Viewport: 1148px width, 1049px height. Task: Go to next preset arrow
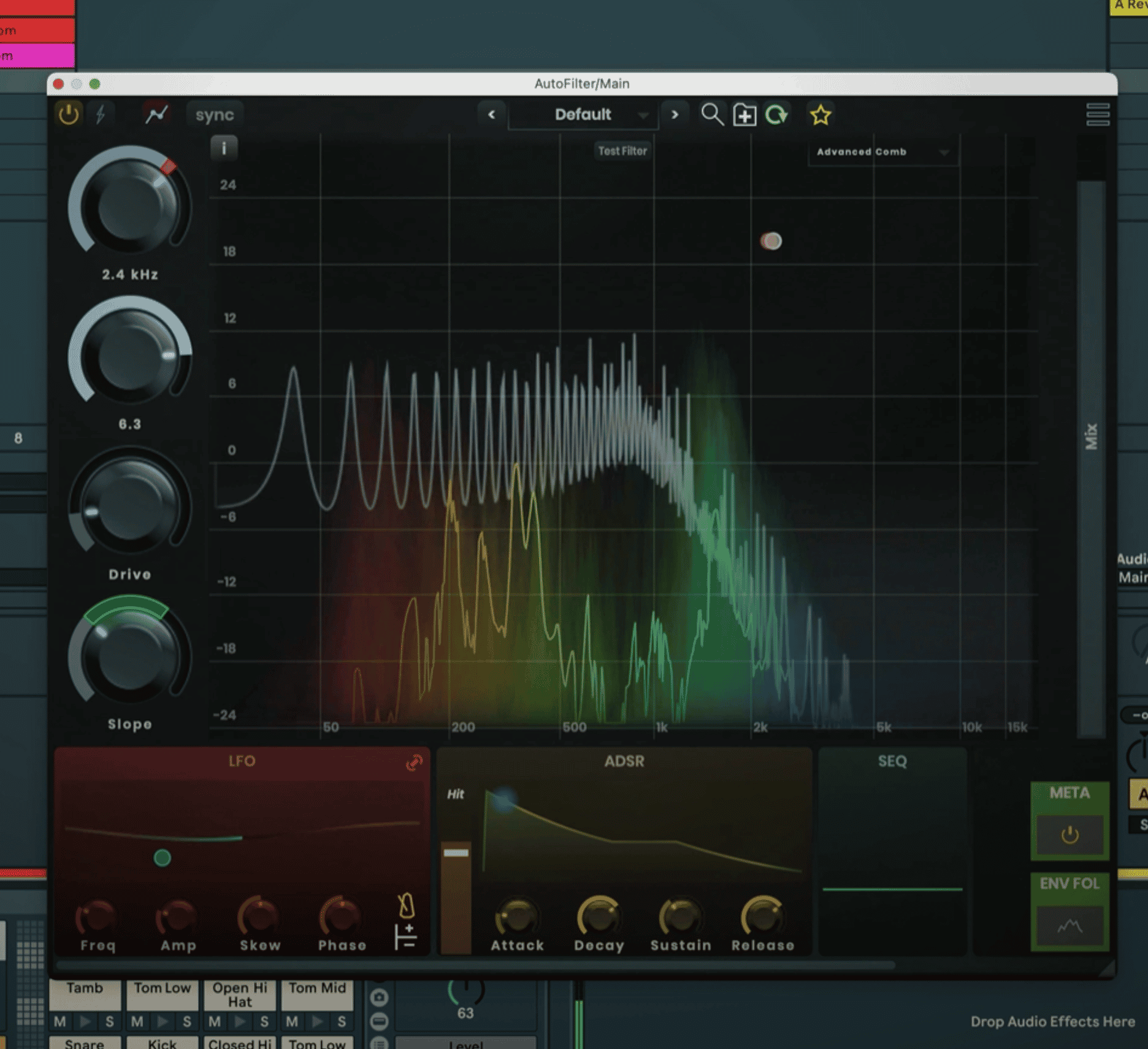(675, 115)
